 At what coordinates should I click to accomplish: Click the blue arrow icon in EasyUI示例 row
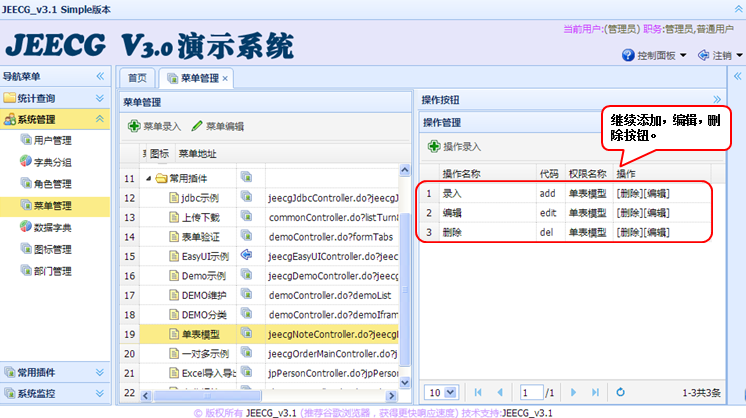pos(246,255)
